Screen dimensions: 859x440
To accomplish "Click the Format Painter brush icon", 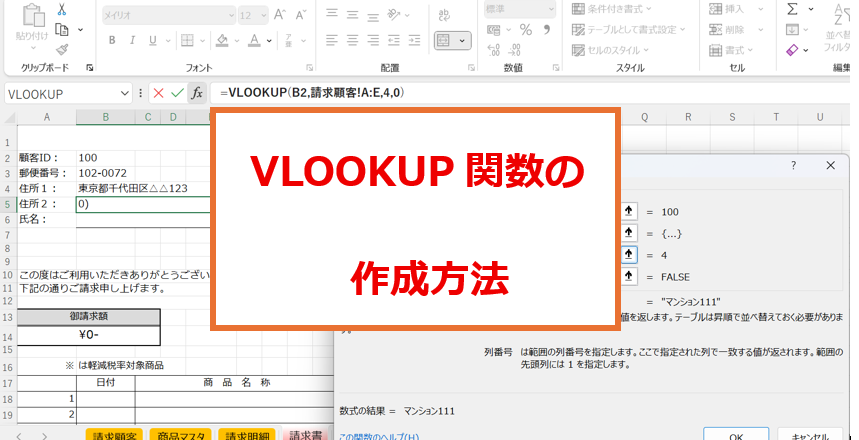I will 62,48.
